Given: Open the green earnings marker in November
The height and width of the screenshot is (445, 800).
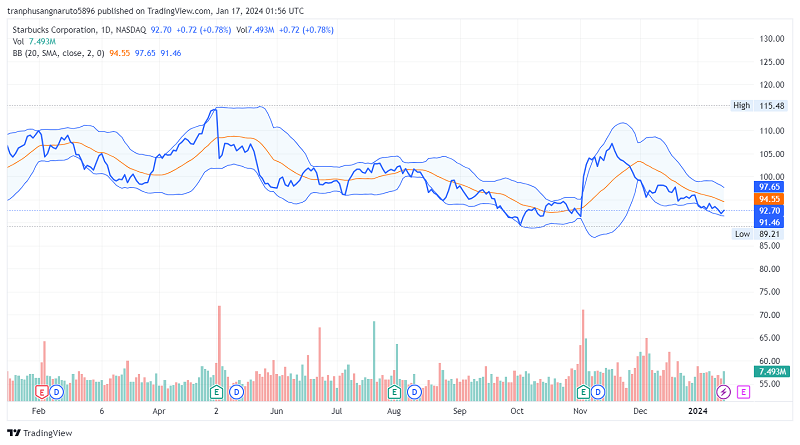Looking at the screenshot, I should (x=580, y=392).
